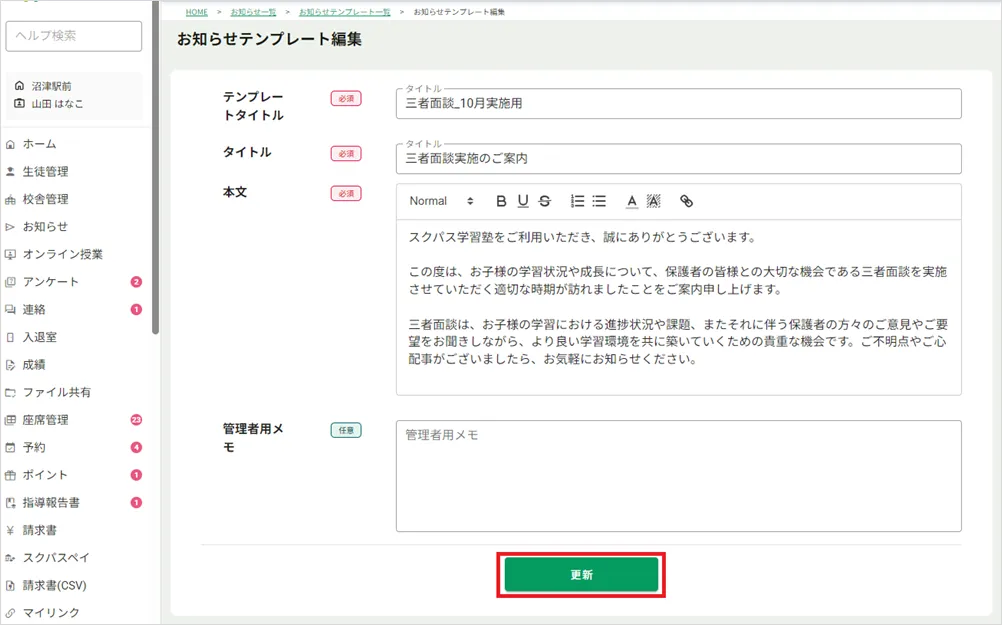
Task: Click into the 管理者用メモ text area
Action: point(679,475)
